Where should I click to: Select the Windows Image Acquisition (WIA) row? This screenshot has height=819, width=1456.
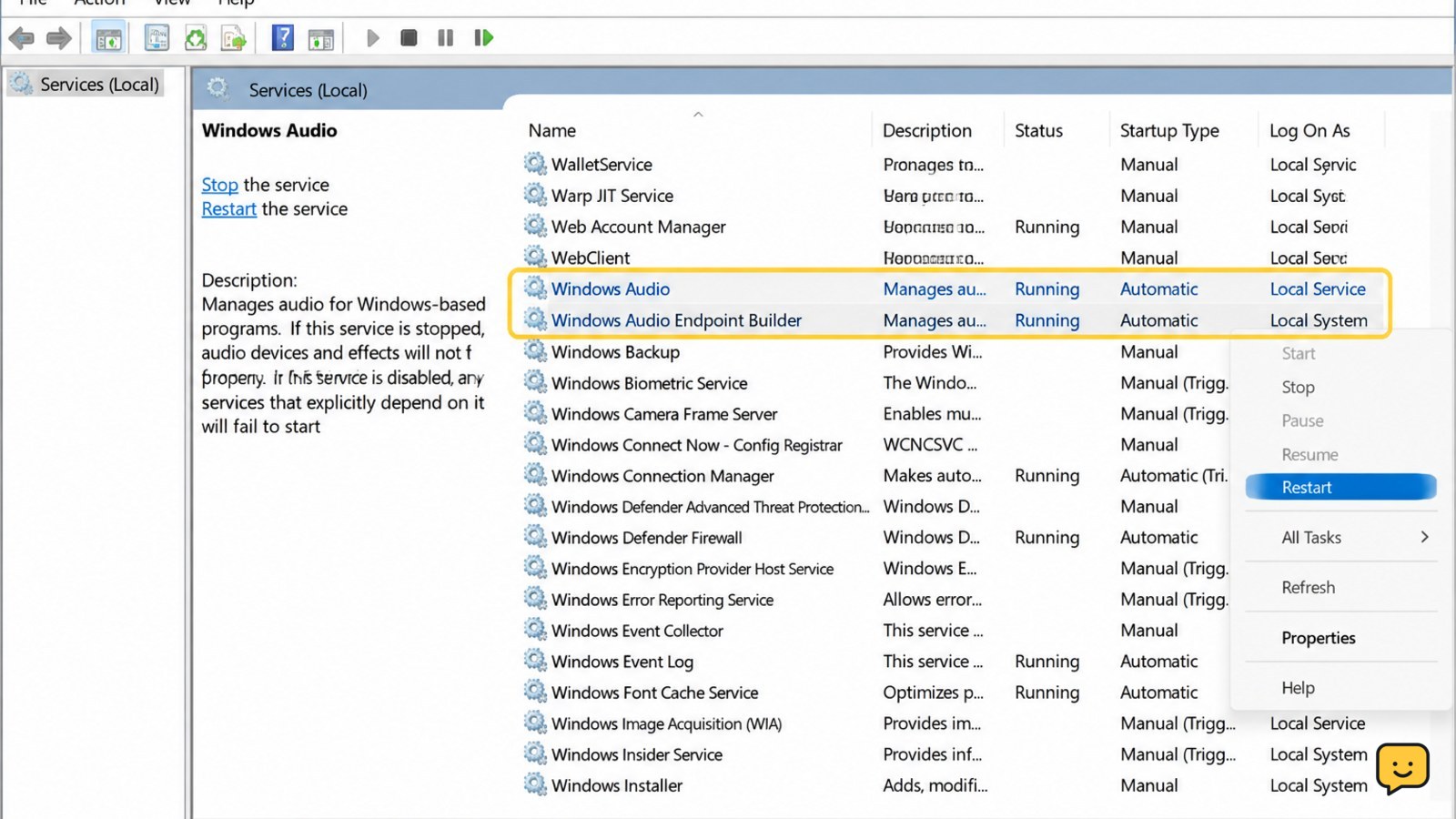click(666, 723)
